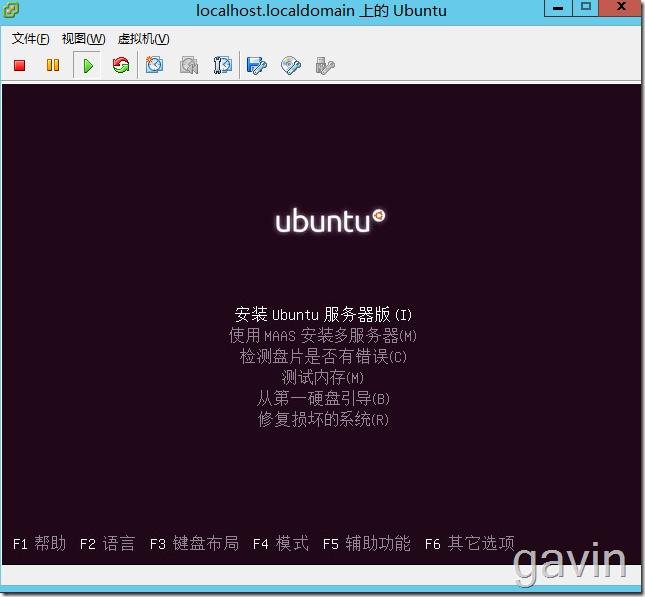Viewport: 645px width, 597px height.
Task: Select 使用 MAAS 安装多服务器(M) option
Action: coord(323,336)
